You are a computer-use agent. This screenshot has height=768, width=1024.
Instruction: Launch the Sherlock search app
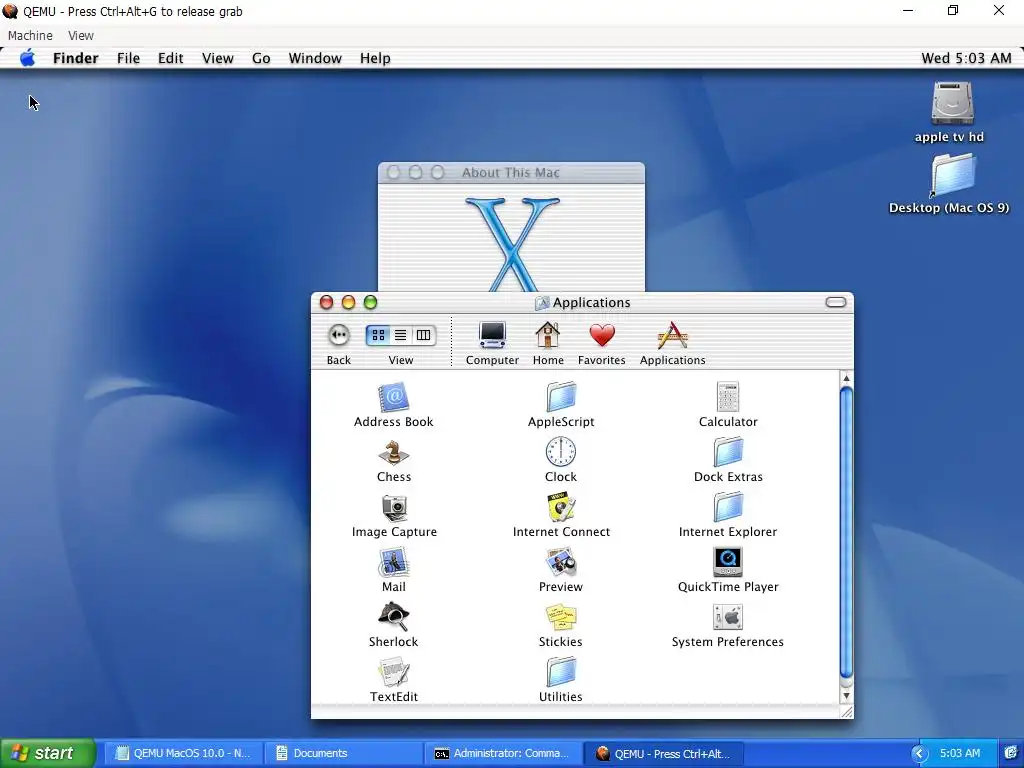pyautogui.click(x=393, y=617)
